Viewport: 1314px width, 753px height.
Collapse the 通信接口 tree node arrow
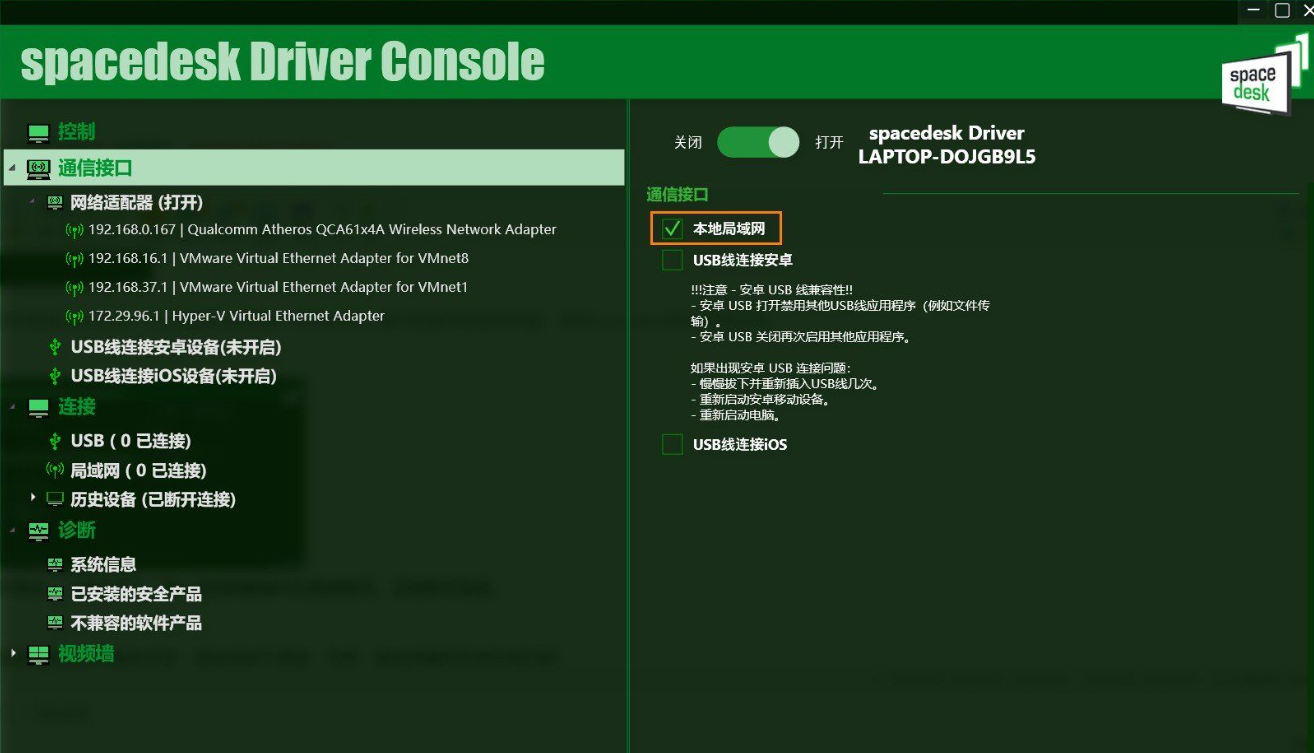tap(13, 168)
